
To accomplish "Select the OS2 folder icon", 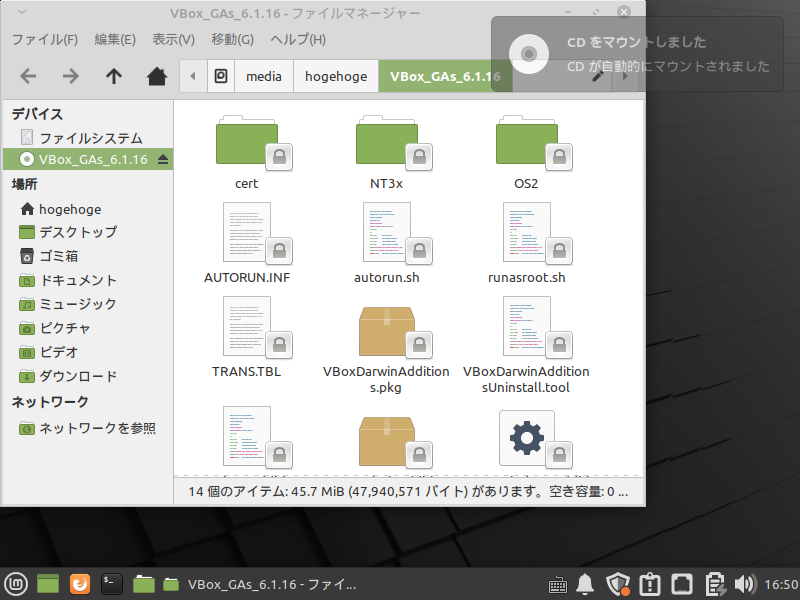I will click(527, 142).
